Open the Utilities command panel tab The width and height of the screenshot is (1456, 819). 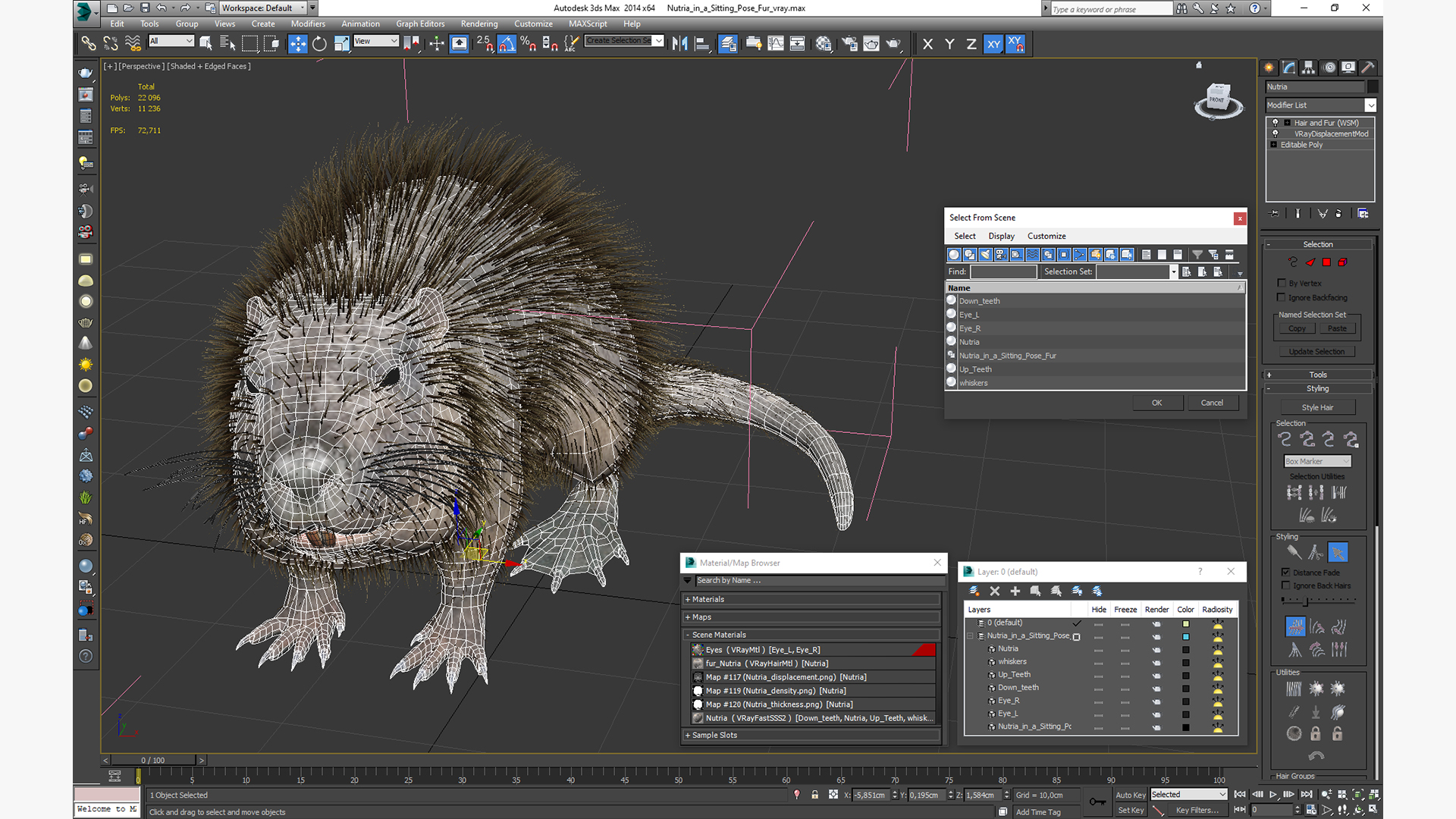tap(1367, 67)
